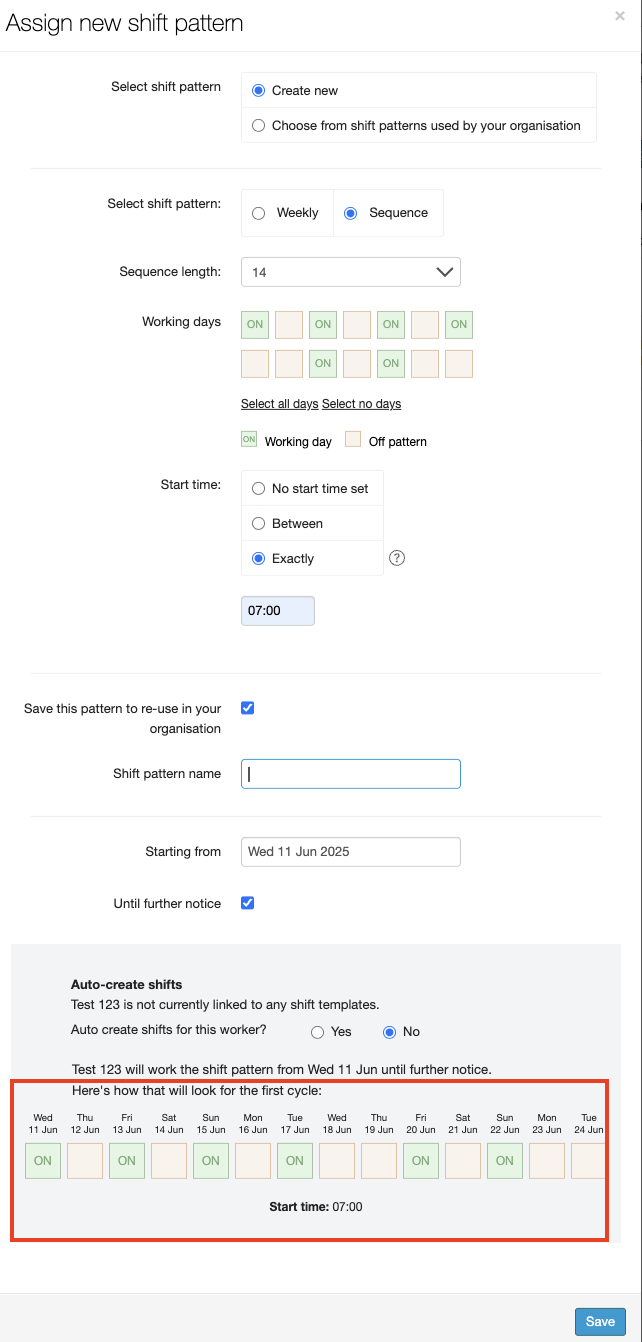
Task: Select the Between start time option
Action: tap(259, 524)
